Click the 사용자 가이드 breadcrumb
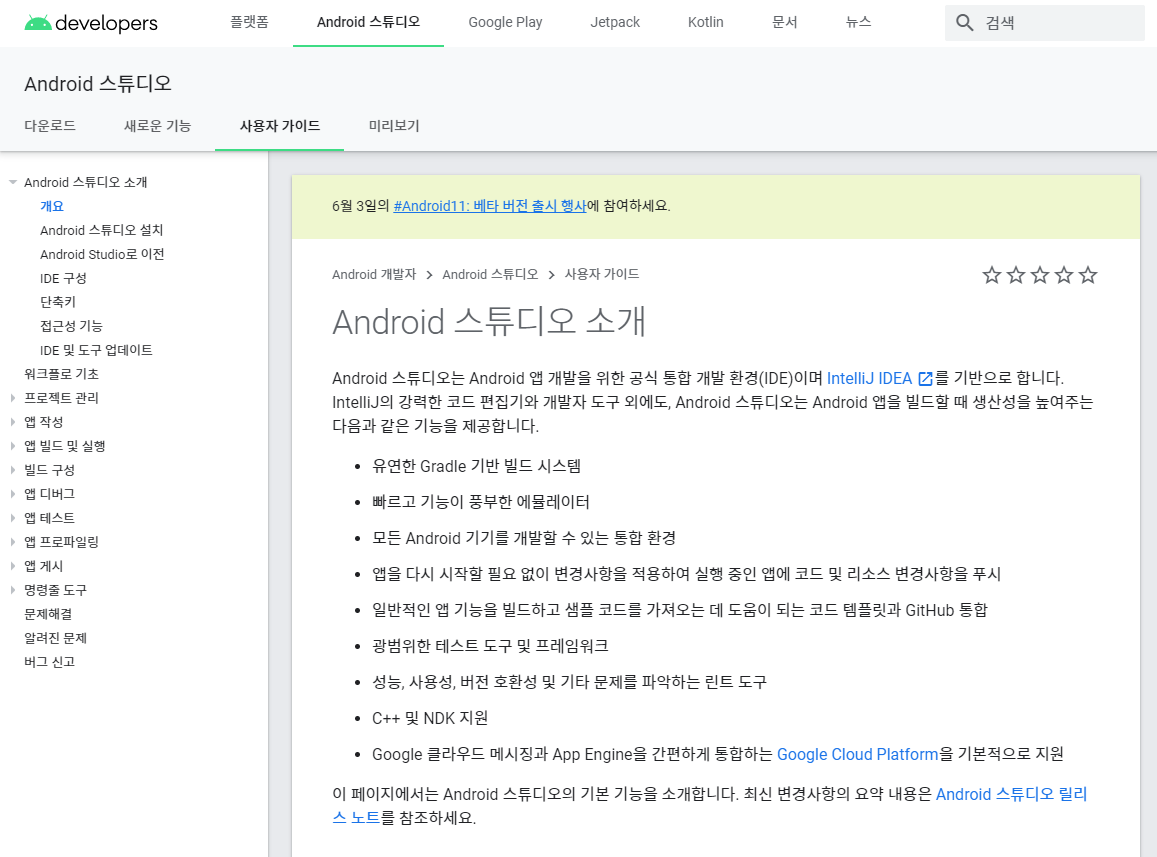 coord(601,275)
